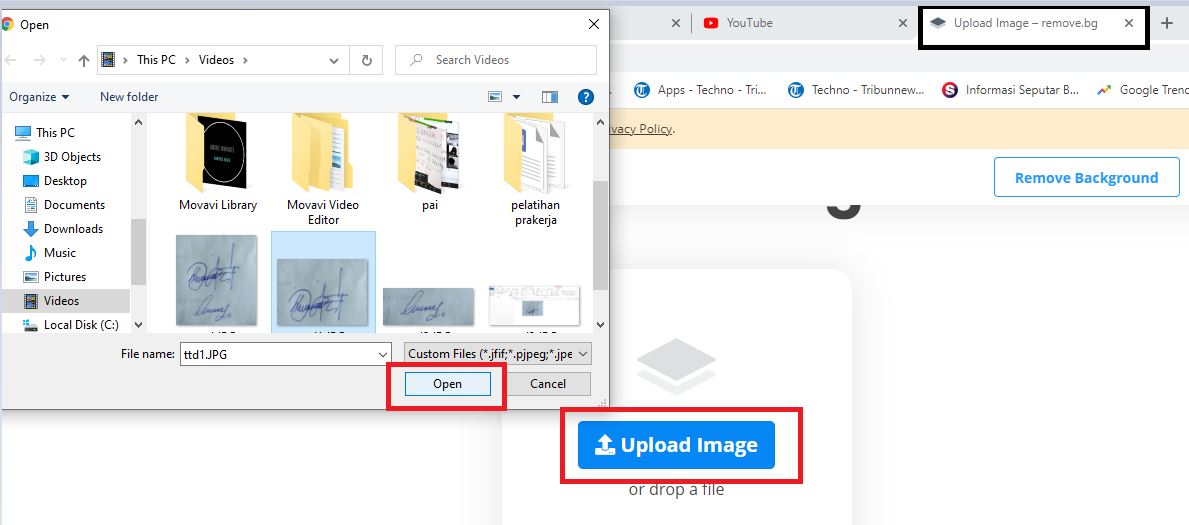1189x525 pixels.
Task: Select the Movavi Video Editor folder
Action: pyautogui.click(x=323, y=168)
